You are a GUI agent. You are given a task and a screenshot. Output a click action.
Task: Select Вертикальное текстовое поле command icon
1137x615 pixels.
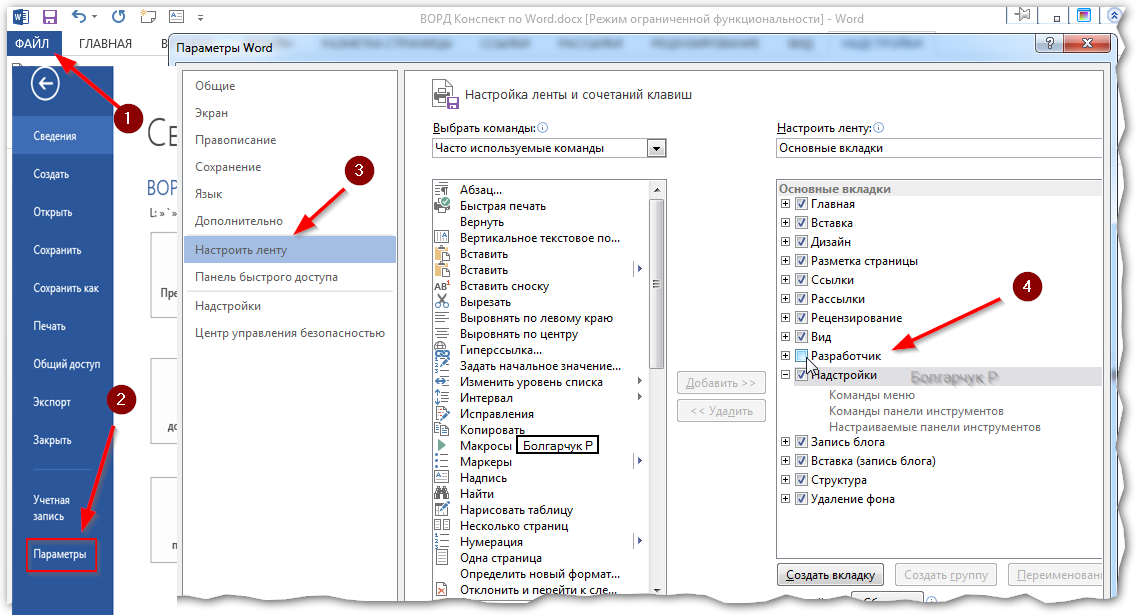pyautogui.click(x=442, y=238)
